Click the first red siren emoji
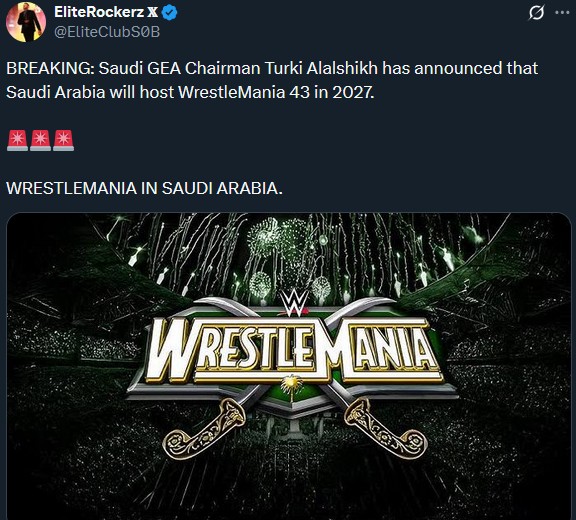576x520 pixels. (17, 140)
